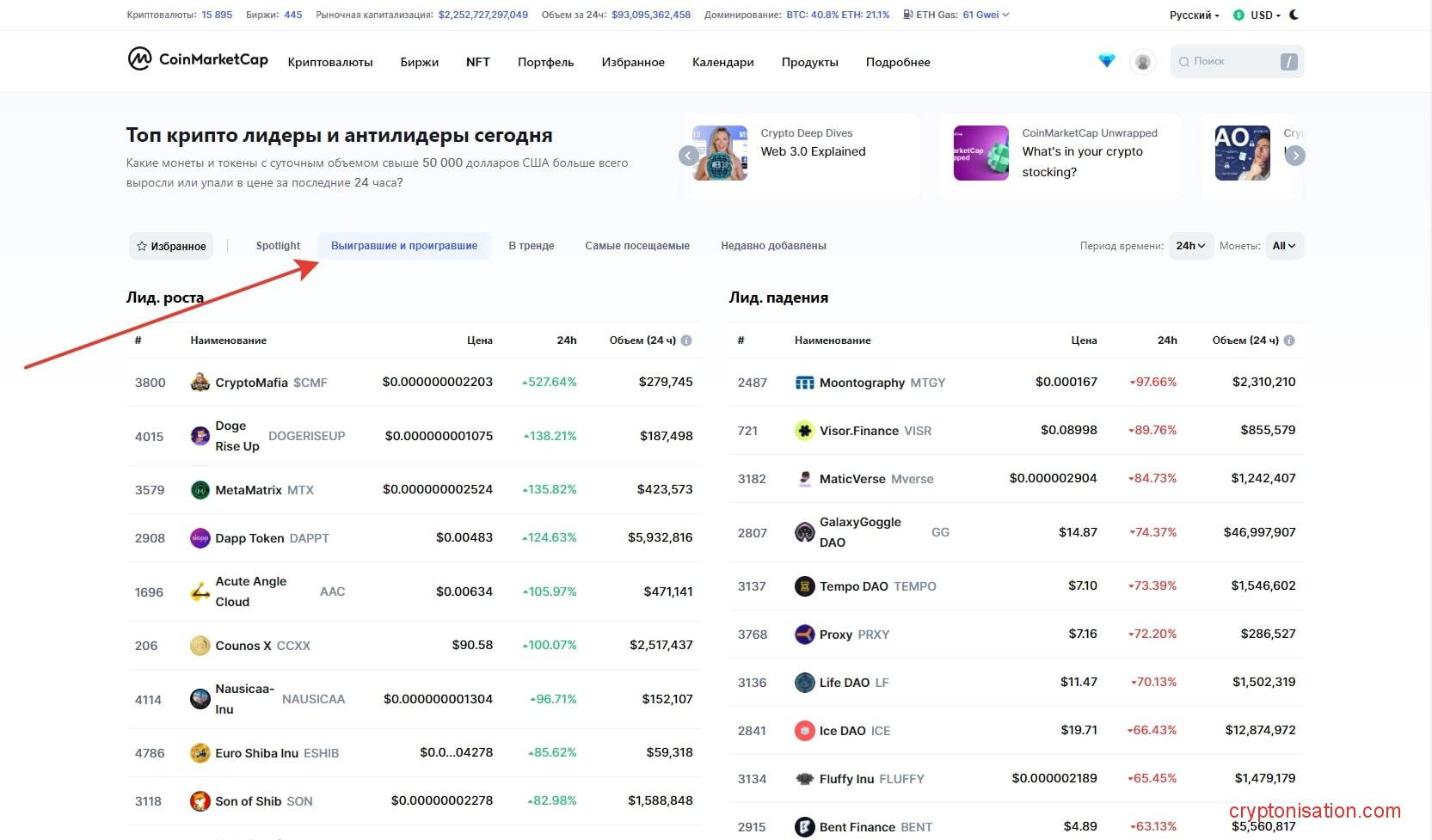Open the user profile avatar
1432x840 pixels.
1142,62
